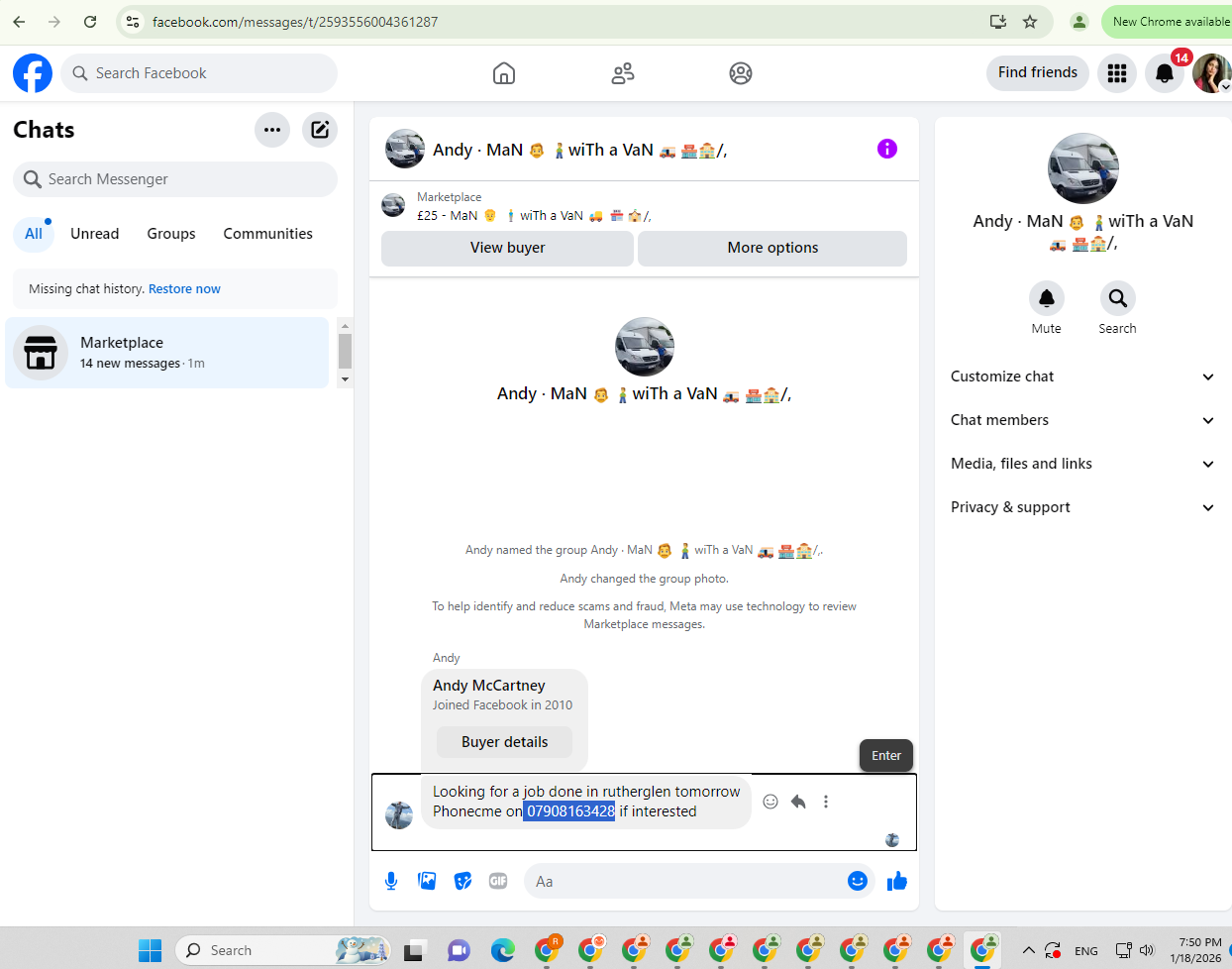Bookmark this page with star icon
This screenshot has width=1232, height=969.
pos(1030,22)
